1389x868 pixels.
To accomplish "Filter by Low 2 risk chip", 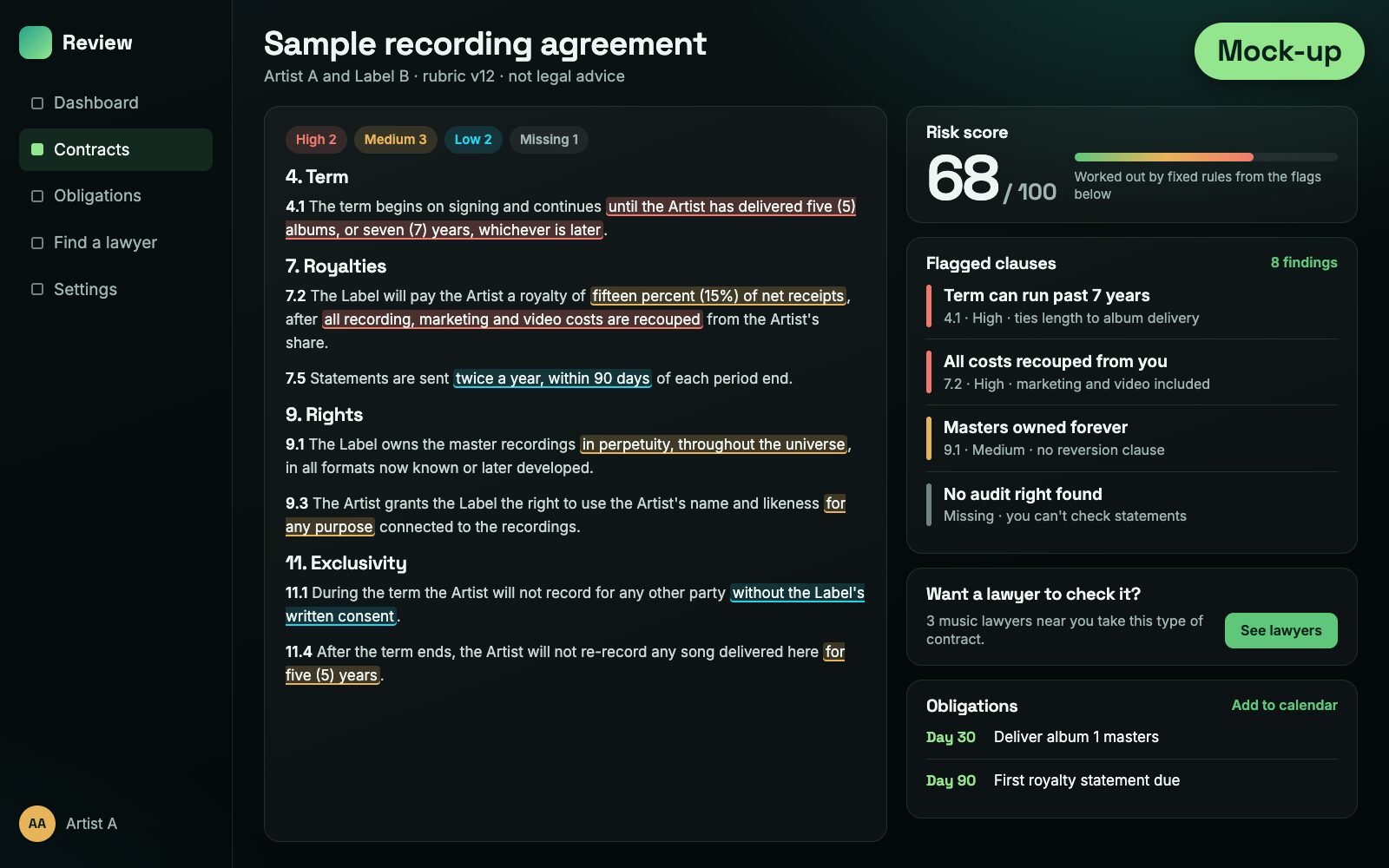I will pos(473,140).
